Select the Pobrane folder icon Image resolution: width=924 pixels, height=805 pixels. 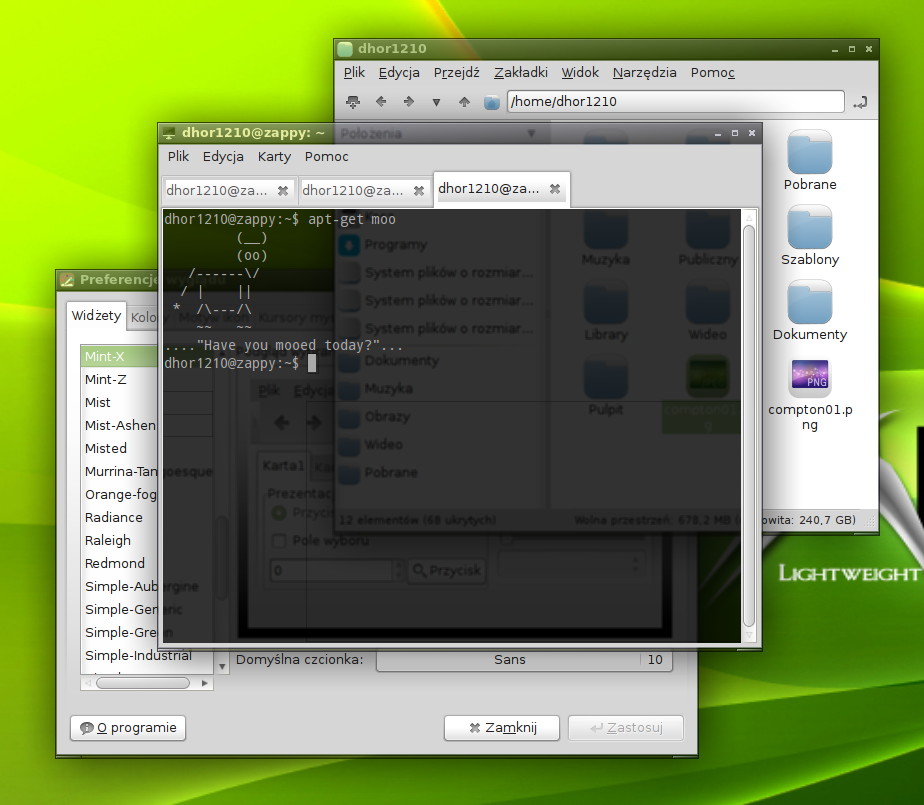tap(810, 152)
